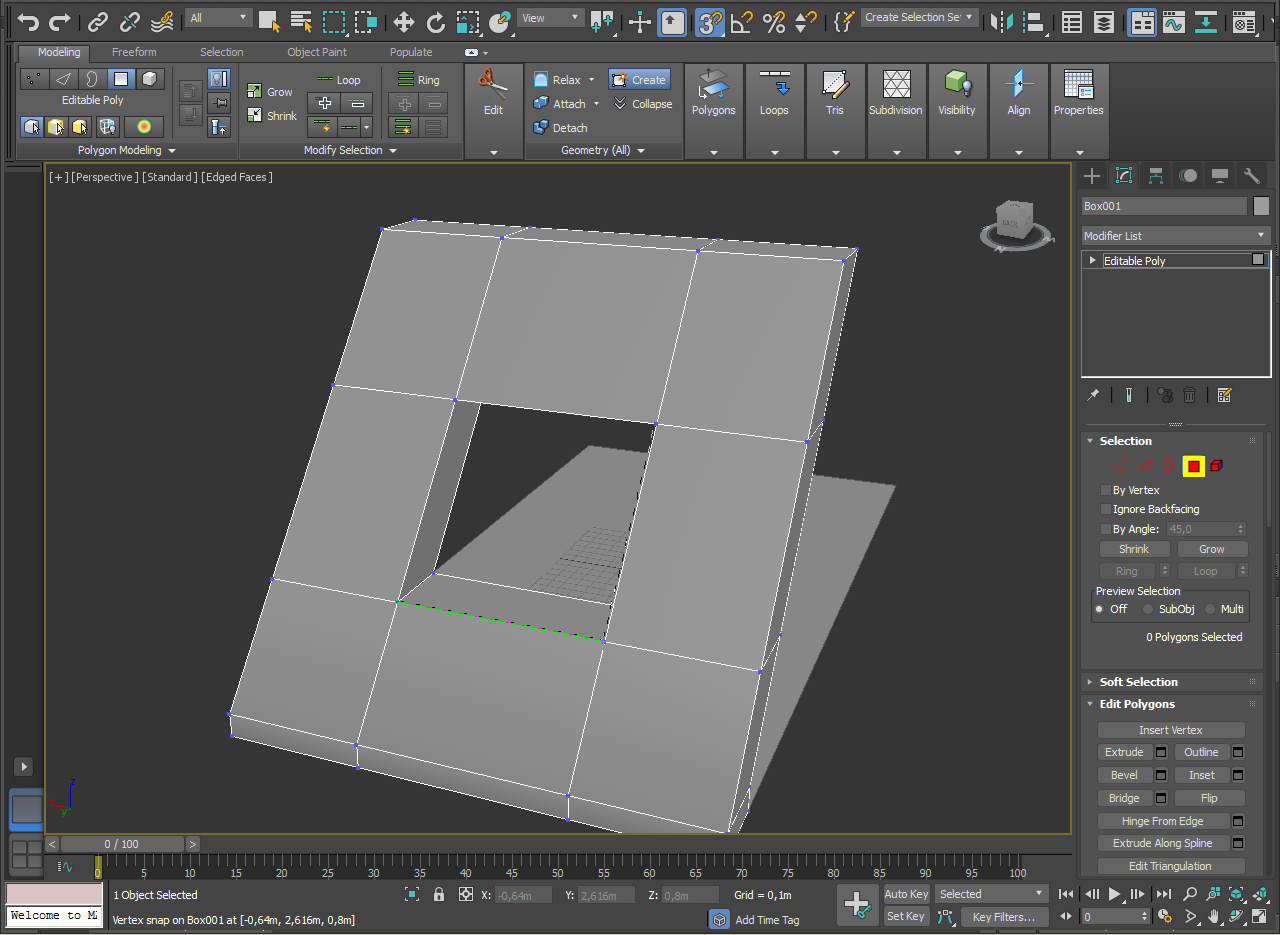The height and width of the screenshot is (935, 1280).
Task: Switch to the Freeform ribbon tab
Action: pos(134,52)
